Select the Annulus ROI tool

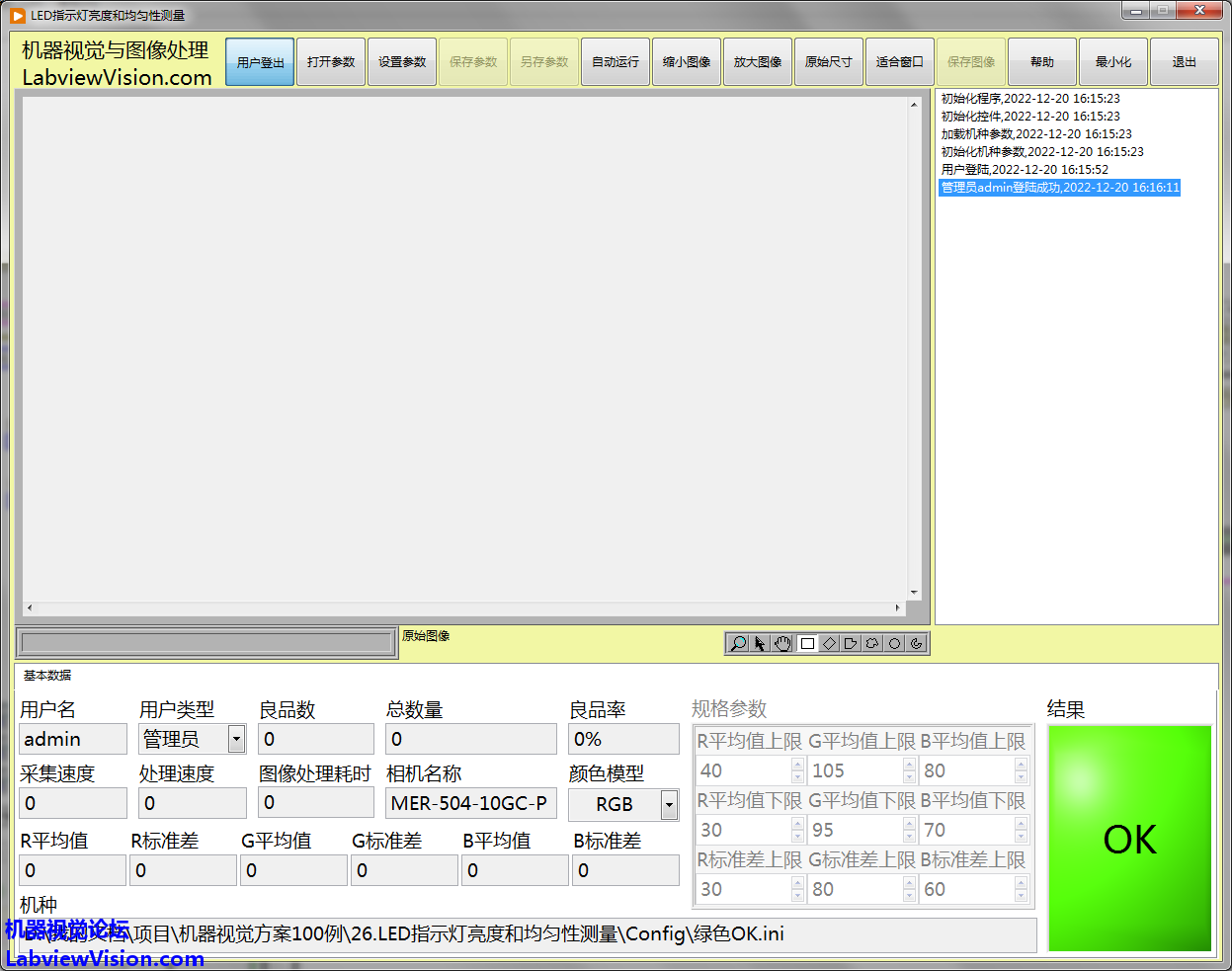pos(917,644)
